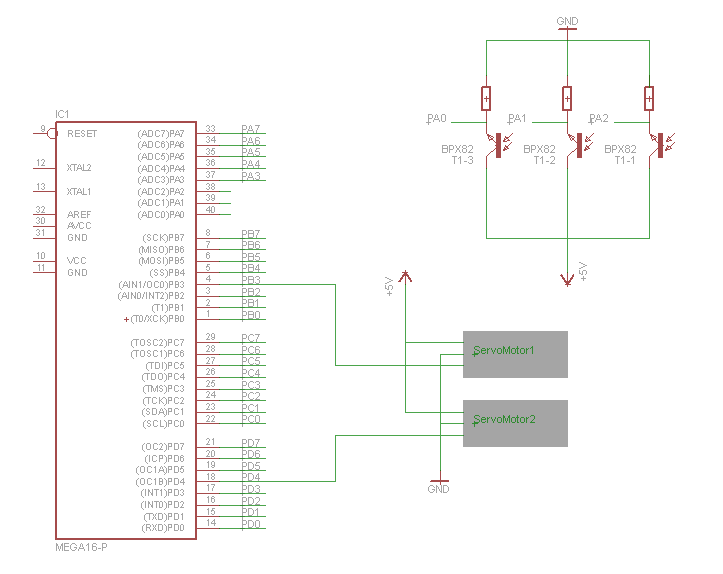
Task: Select the resistor above the PA0 label
Action: point(486,98)
